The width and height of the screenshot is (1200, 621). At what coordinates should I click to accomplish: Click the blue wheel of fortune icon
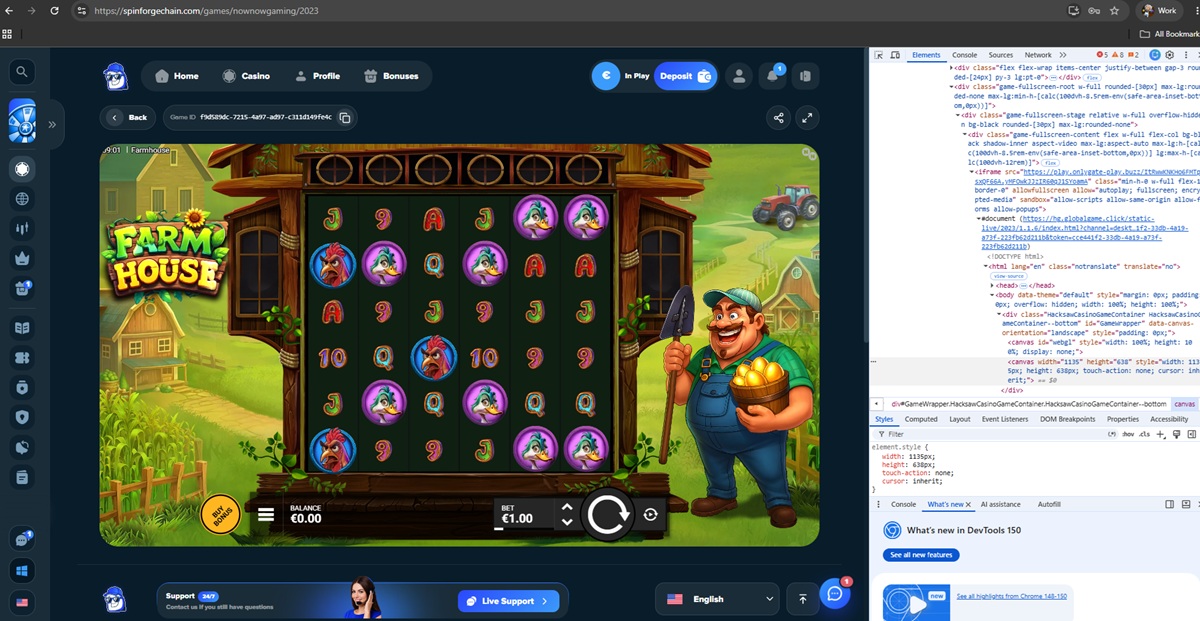point(22,121)
